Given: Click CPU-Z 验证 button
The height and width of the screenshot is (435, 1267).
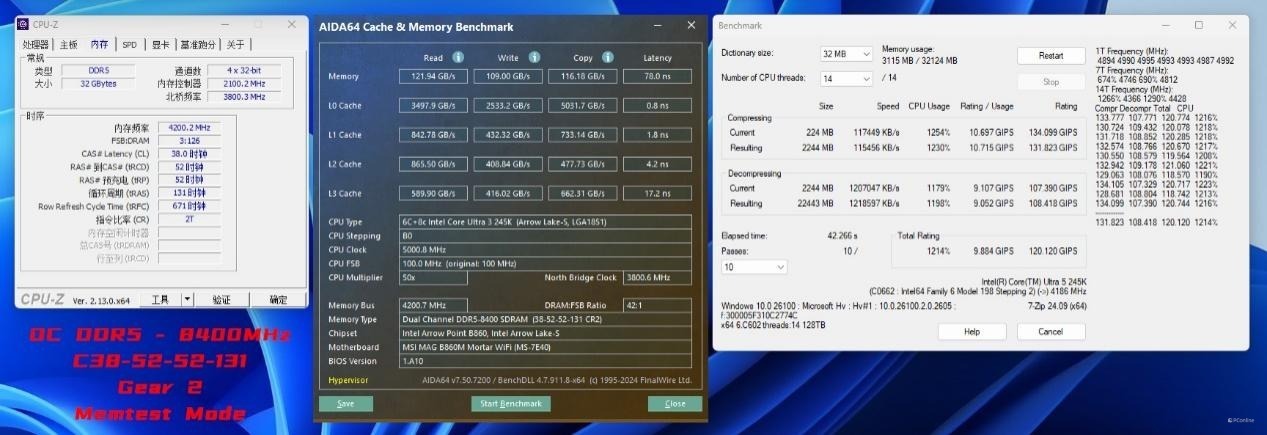Looking at the screenshot, I should click(x=221, y=299).
